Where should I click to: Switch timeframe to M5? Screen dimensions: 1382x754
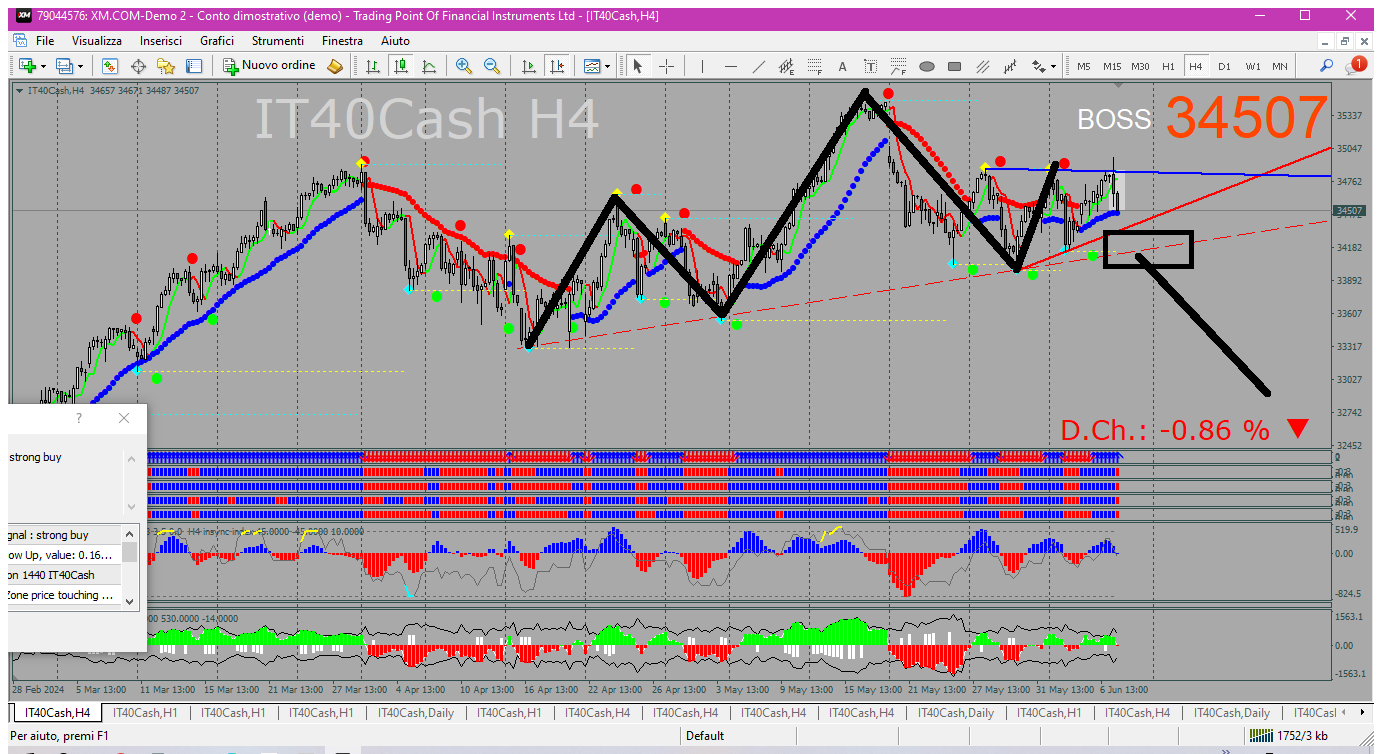pyautogui.click(x=1084, y=66)
